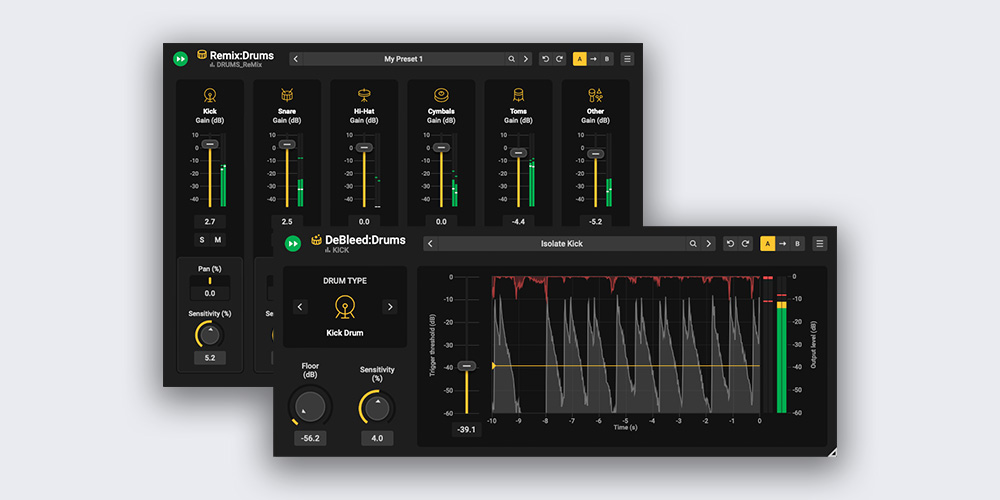The image size is (1000, 500).
Task: Click the green bypass button in DeBleed:Drums
Action: (x=293, y=243)
